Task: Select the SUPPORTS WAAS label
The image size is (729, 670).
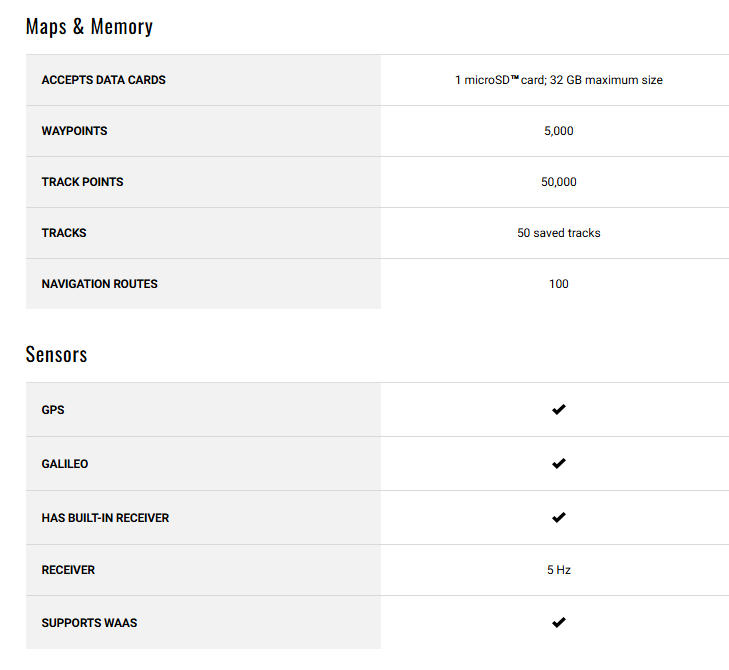Action: [89, 623]
